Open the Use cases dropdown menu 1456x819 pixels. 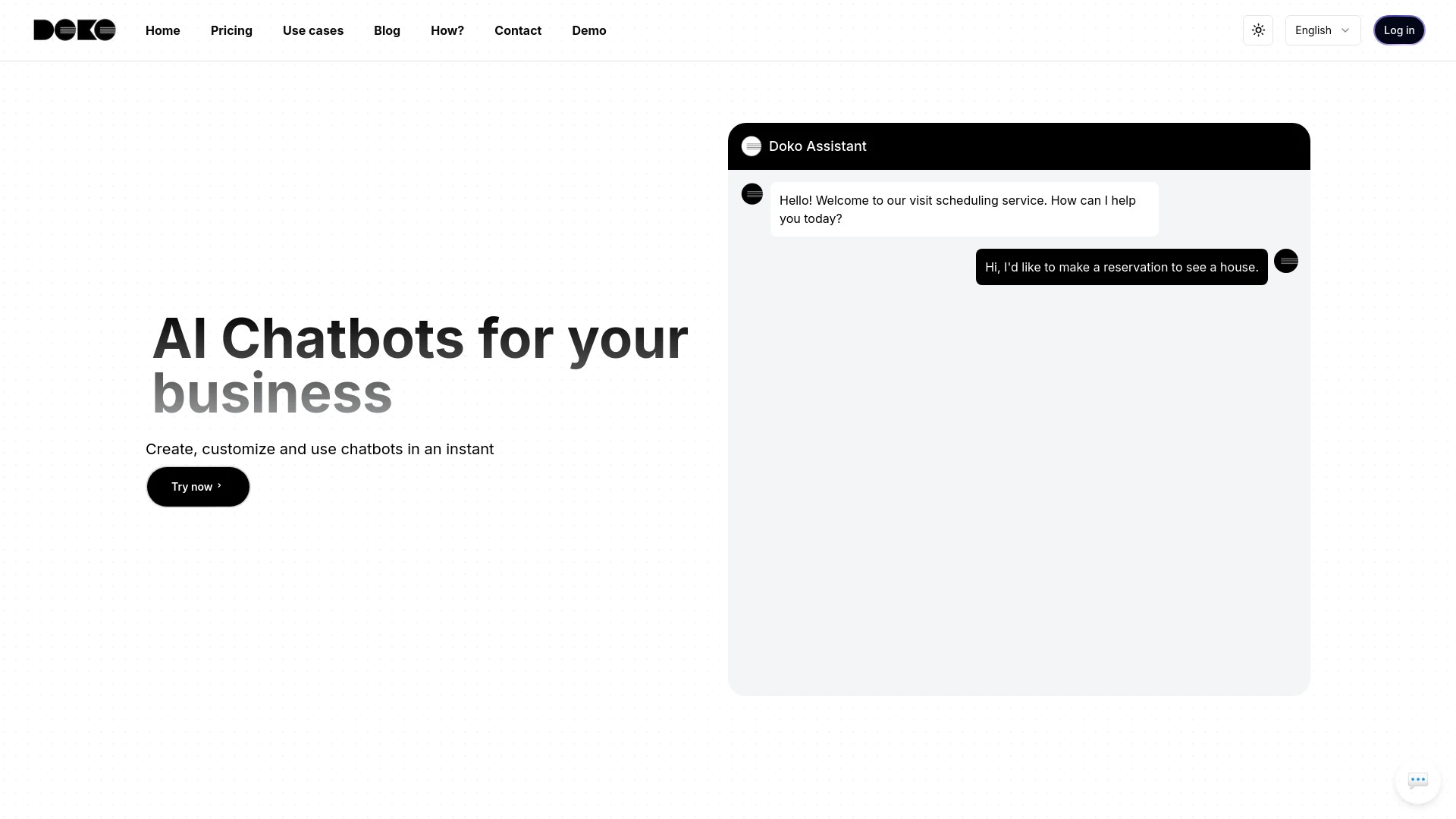pos(313,30)
